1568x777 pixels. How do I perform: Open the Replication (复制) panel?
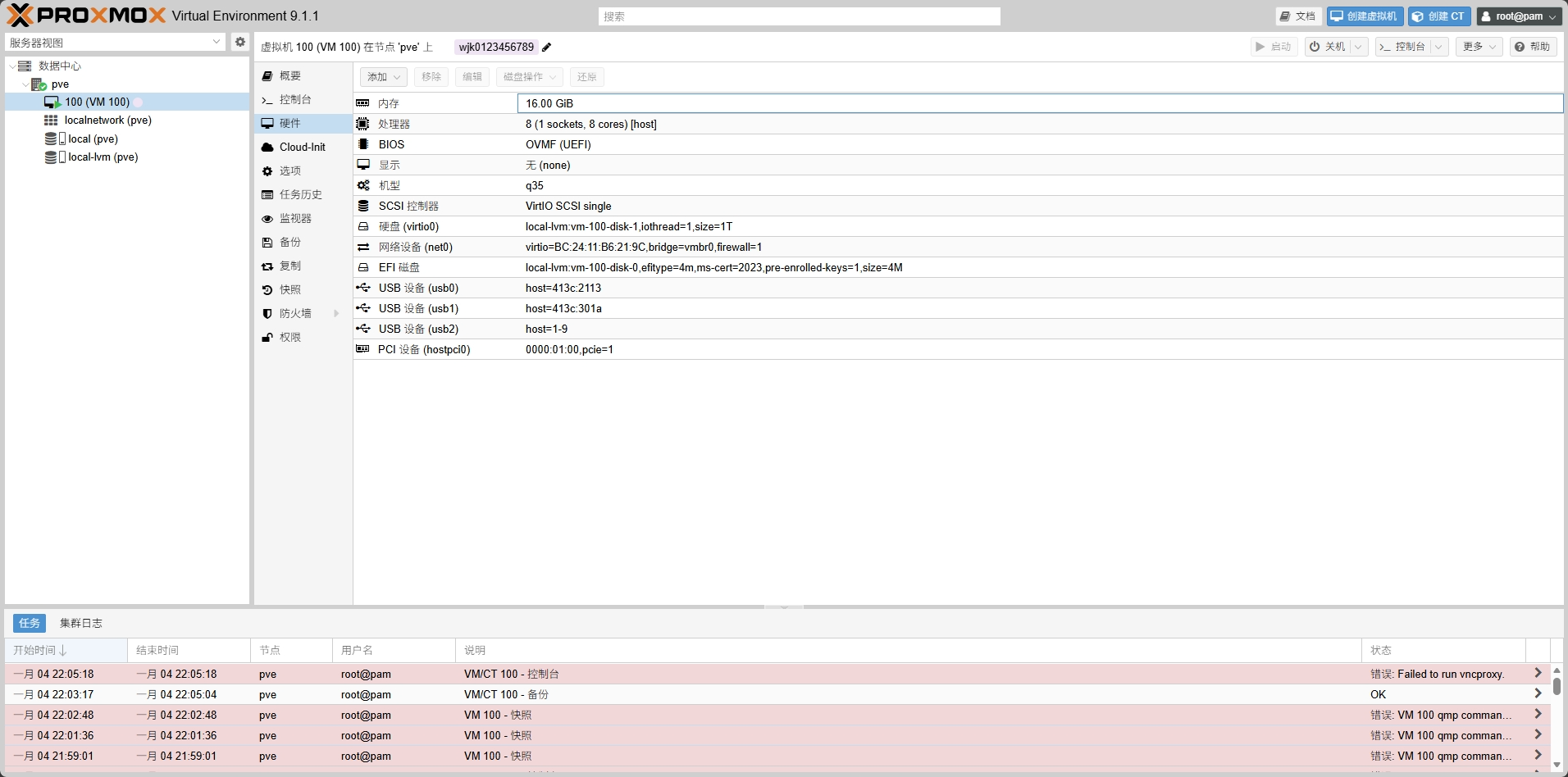point(289,266)
